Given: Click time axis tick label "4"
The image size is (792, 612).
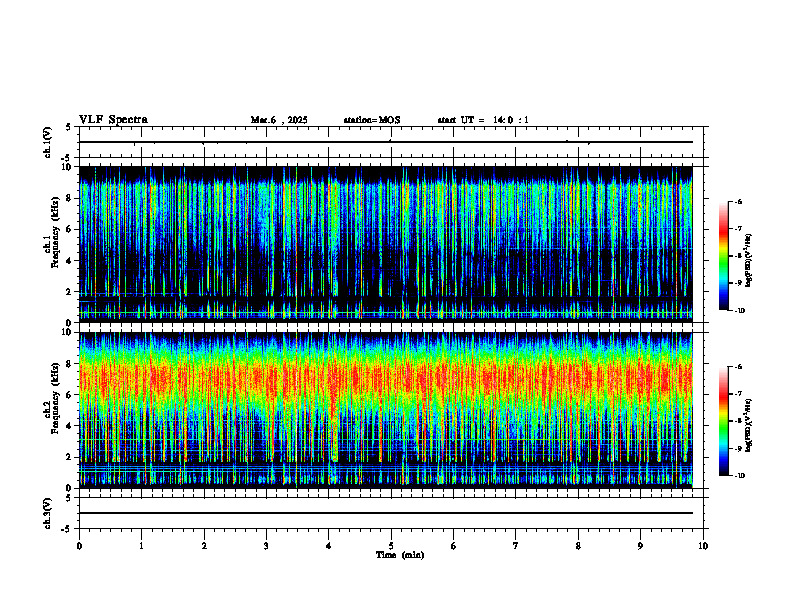Looking at the screenshot, I should (x=329, y=546).
